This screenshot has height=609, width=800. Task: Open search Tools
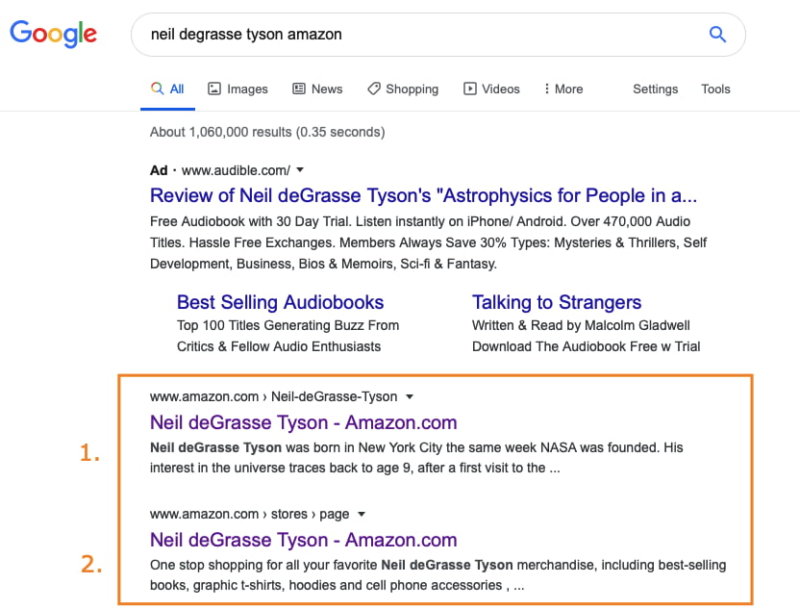[715, 89]
